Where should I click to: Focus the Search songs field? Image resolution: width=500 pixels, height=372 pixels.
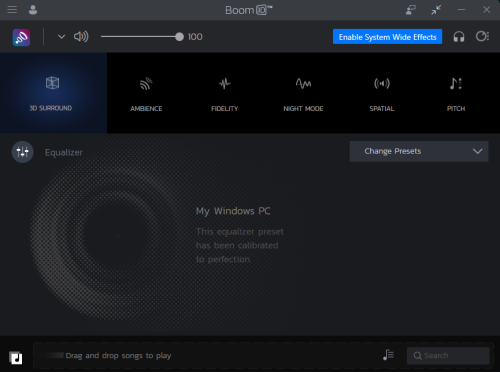tap(448, 356)
